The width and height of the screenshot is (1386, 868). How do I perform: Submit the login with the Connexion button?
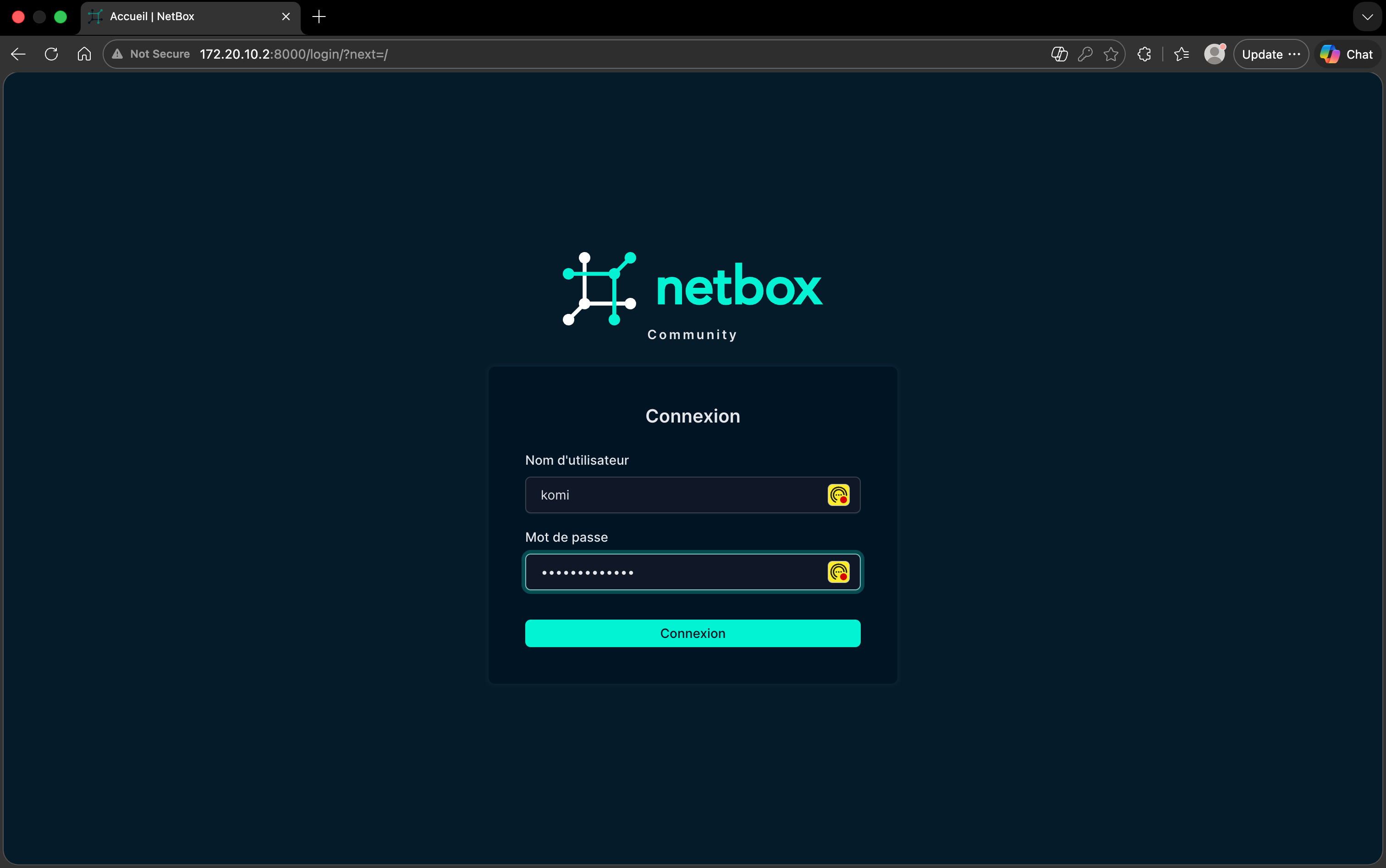click(x=693, y=633)
